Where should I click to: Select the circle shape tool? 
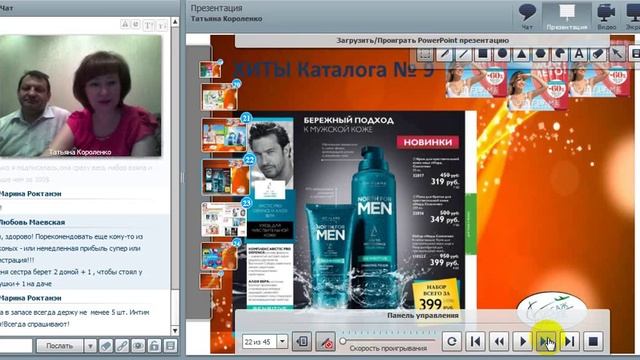click(502, 54)
